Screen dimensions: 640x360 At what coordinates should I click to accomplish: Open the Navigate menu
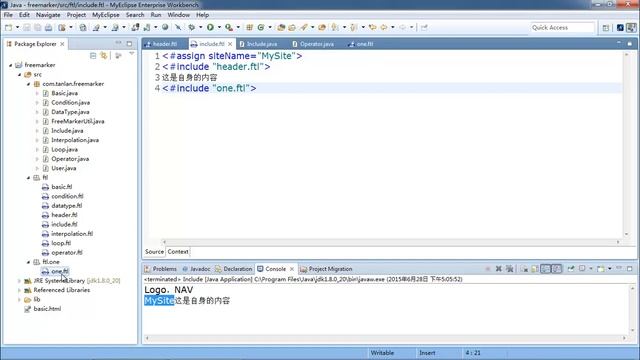click(x=48, y=15)
